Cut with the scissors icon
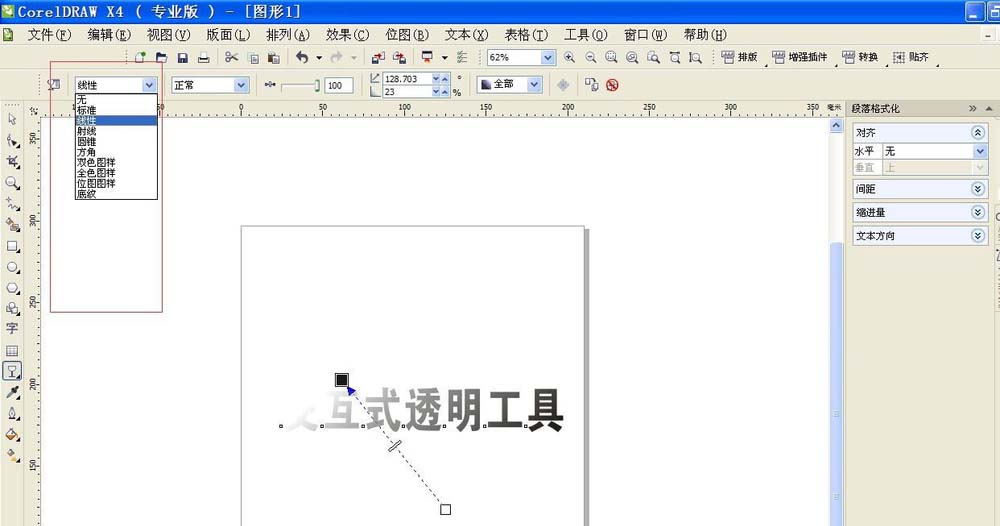The image size is (1000, 526). (232, 57)
